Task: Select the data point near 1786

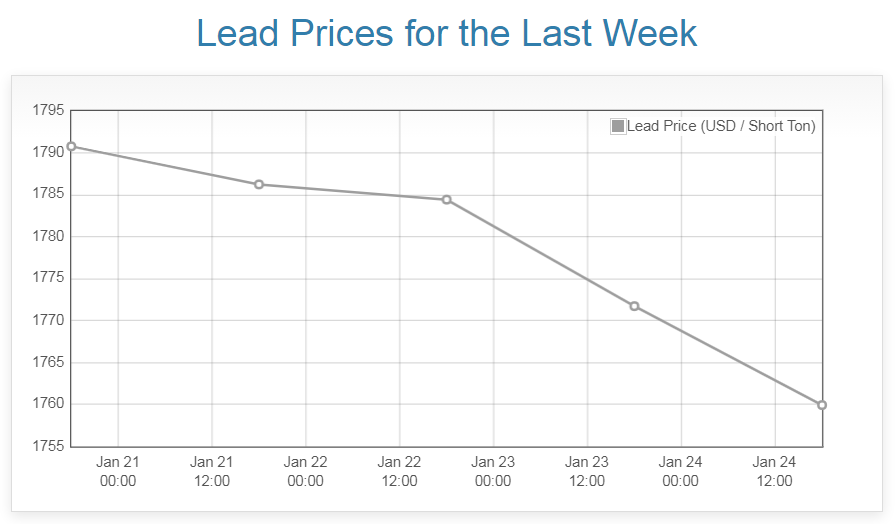Action: (259, 184)
